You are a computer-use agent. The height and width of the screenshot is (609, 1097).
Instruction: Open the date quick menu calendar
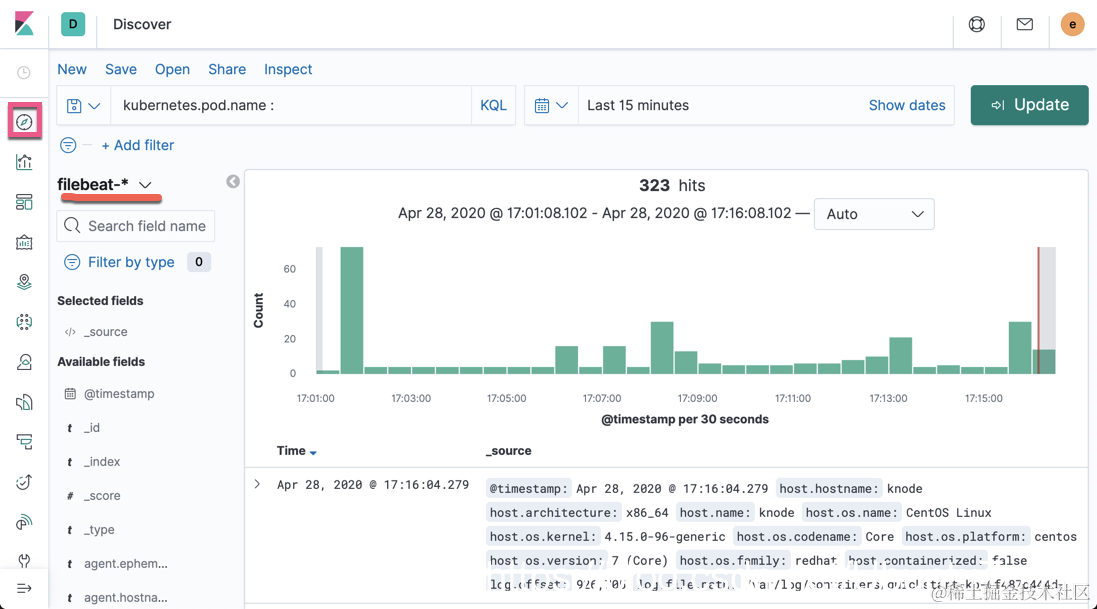[x=551, y=106]
